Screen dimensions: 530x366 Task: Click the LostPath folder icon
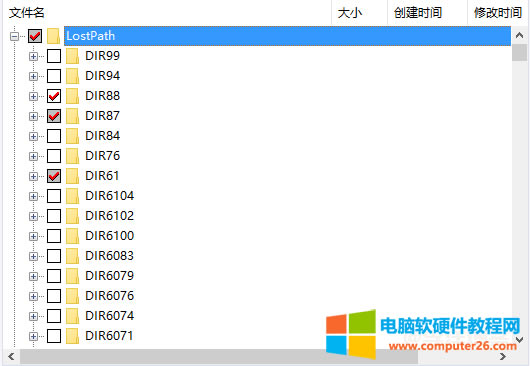53,36
